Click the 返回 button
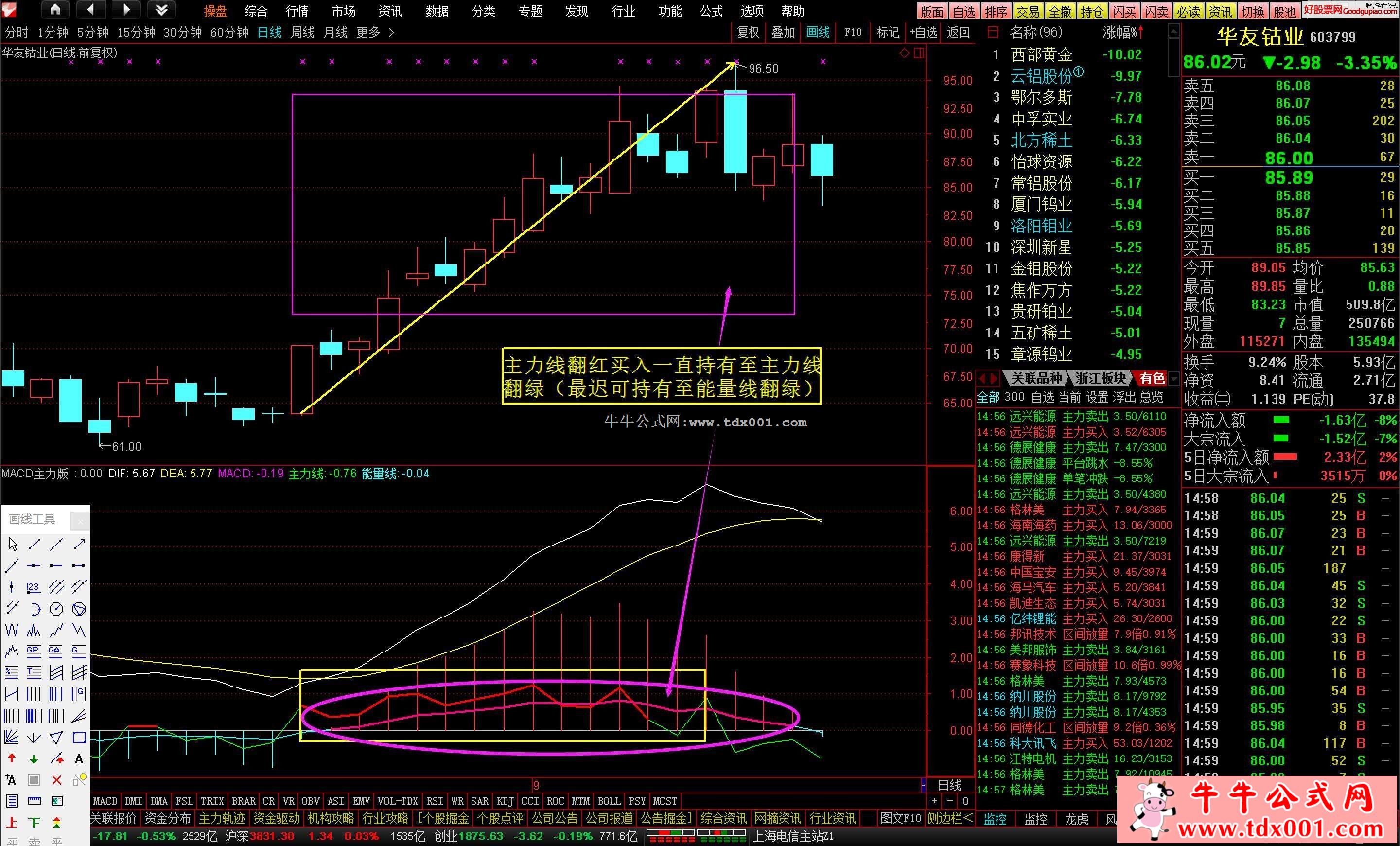This screenshot has width=1400, height=846. pyautogui.click(x=958, y=33)
